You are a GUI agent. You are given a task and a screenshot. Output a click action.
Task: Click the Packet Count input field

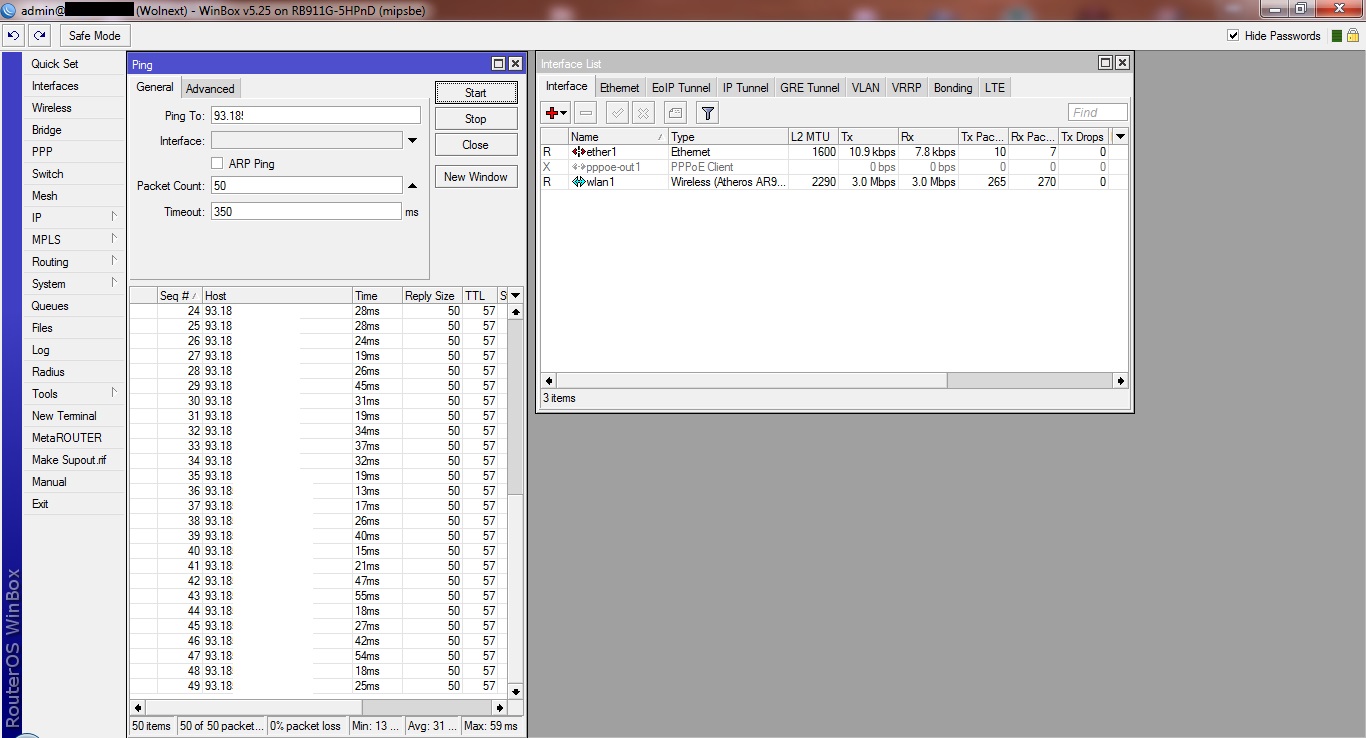coord(305,186)
